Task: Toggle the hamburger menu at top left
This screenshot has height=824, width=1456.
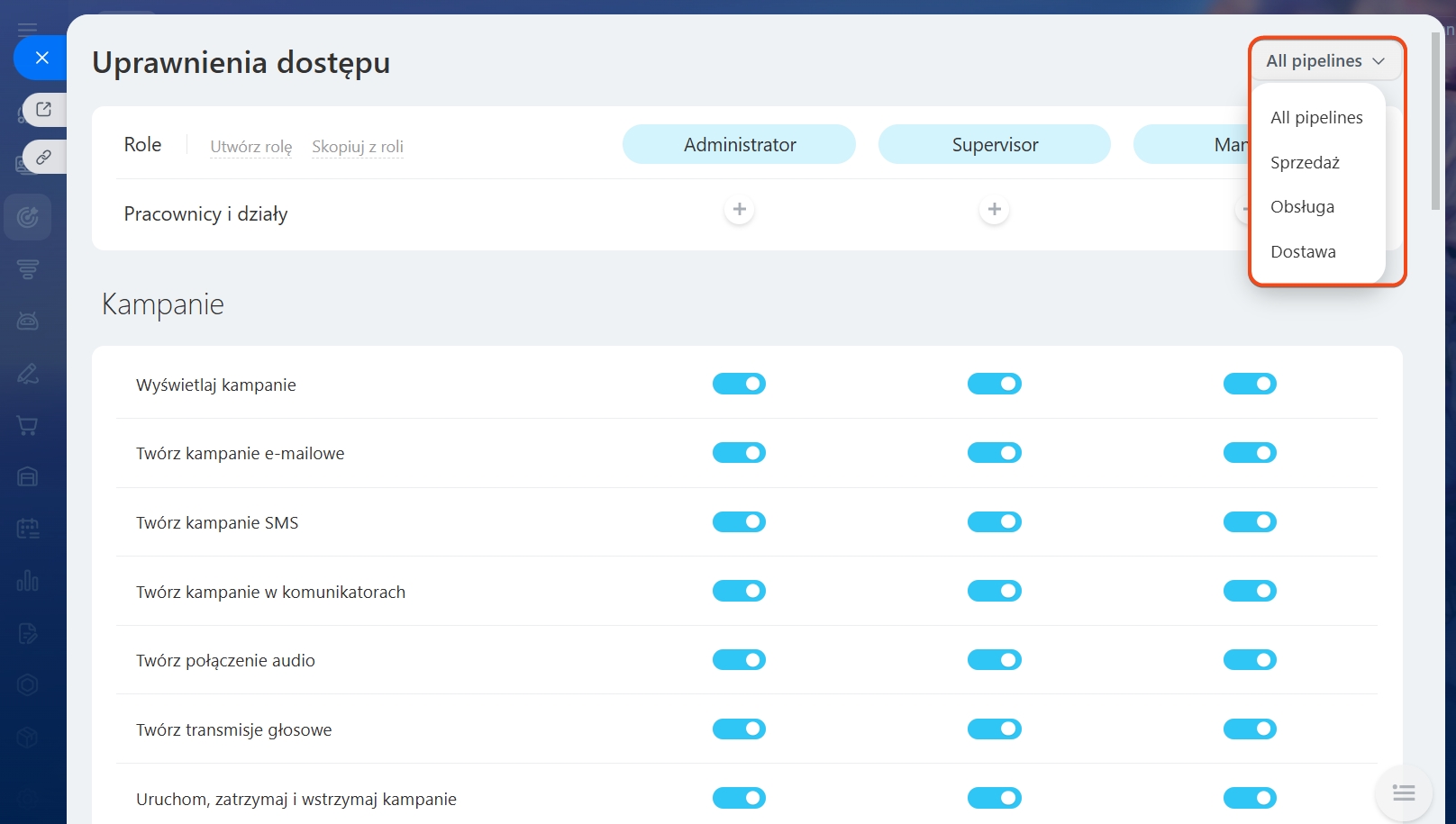Action: point(28,29)
